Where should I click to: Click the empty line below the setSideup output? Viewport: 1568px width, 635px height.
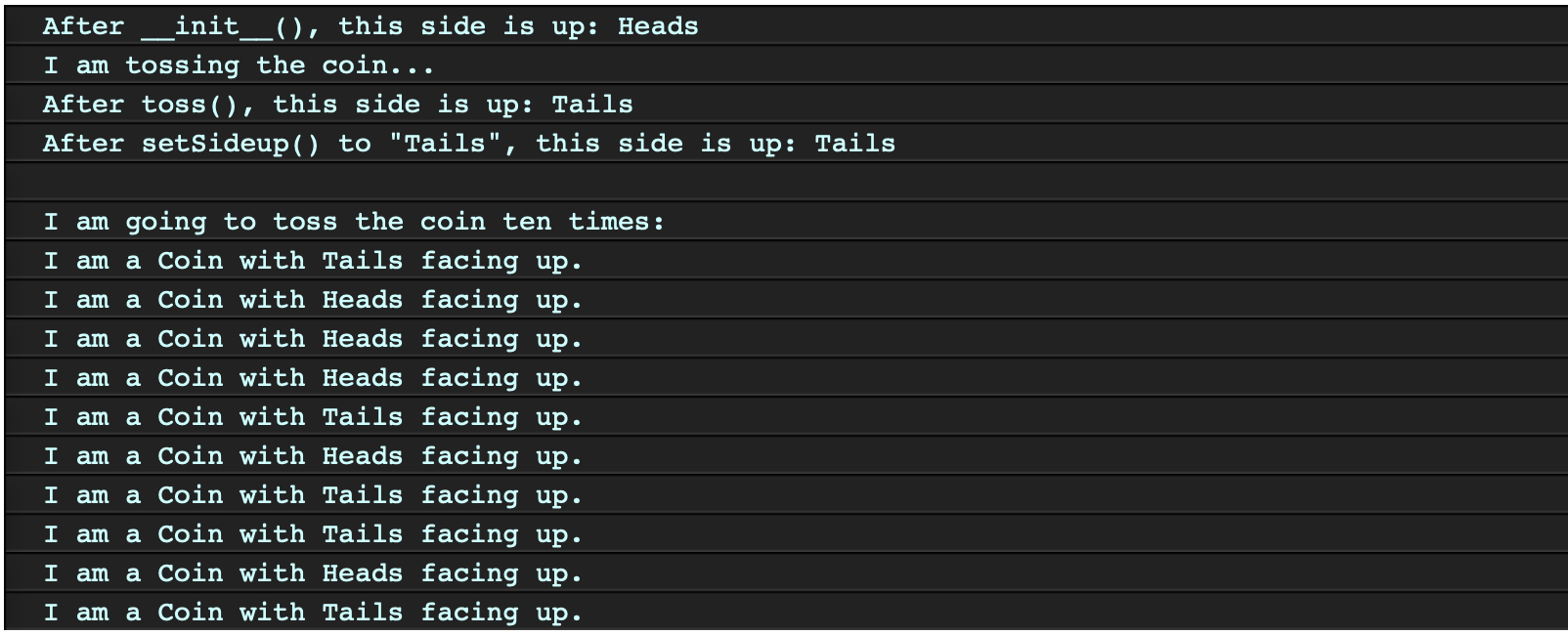point(786,182)
